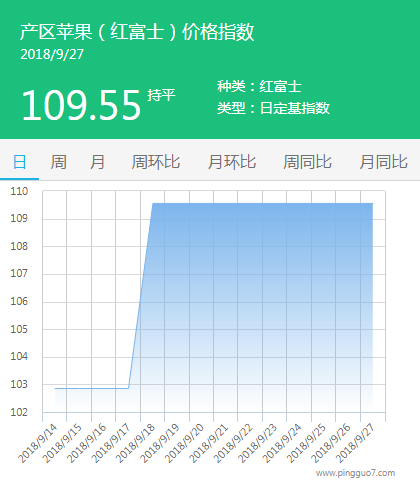420x485 pixels.
Task: Click the x-axis label 2018/9/17
Action: click(x=111, y=443)
